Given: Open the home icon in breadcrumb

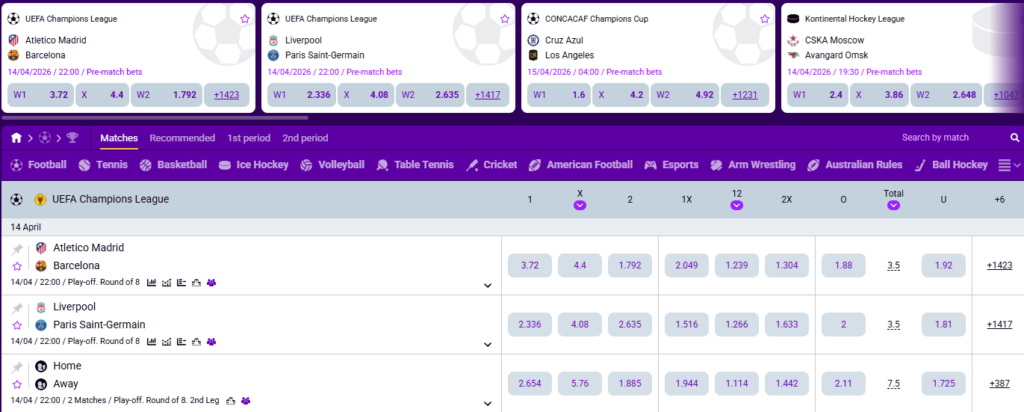Looking at the screenshot, I should coord(16,138).
